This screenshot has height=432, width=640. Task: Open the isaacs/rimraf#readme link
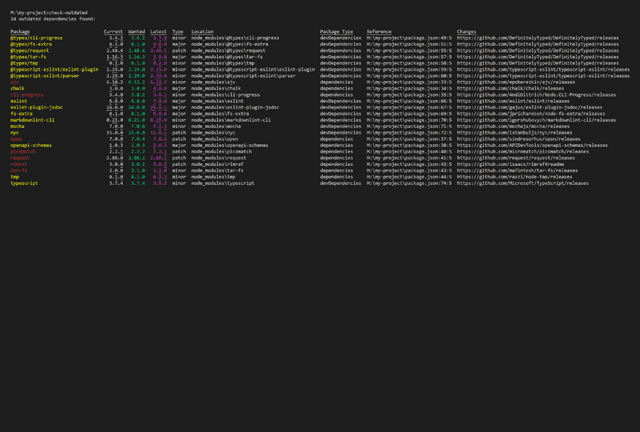(x=511, y=164)
